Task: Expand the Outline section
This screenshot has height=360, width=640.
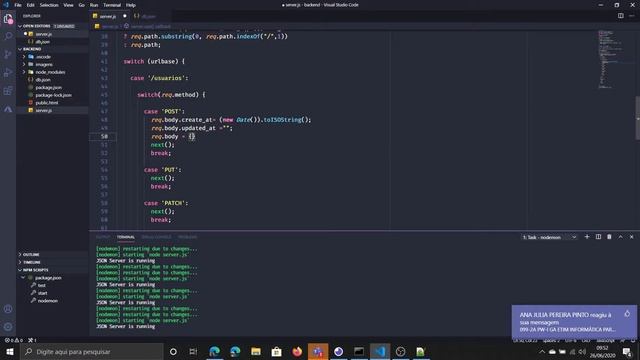Action: coord(52,254)
